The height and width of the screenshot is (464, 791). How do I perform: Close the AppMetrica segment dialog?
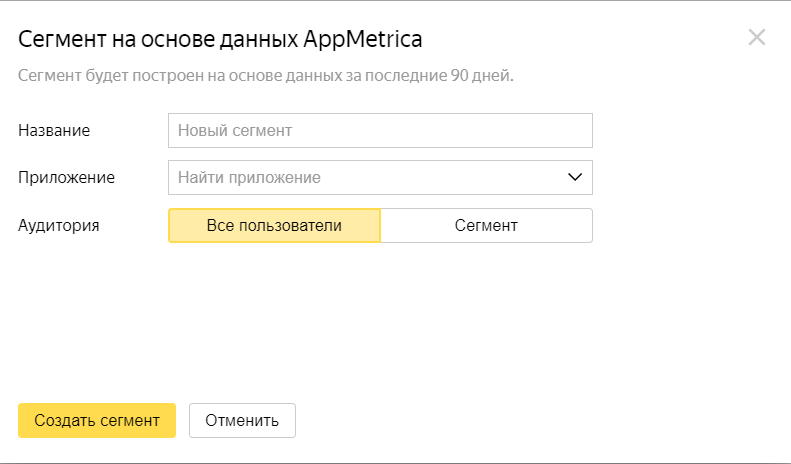pyautogui.click(x=757, y=37)
